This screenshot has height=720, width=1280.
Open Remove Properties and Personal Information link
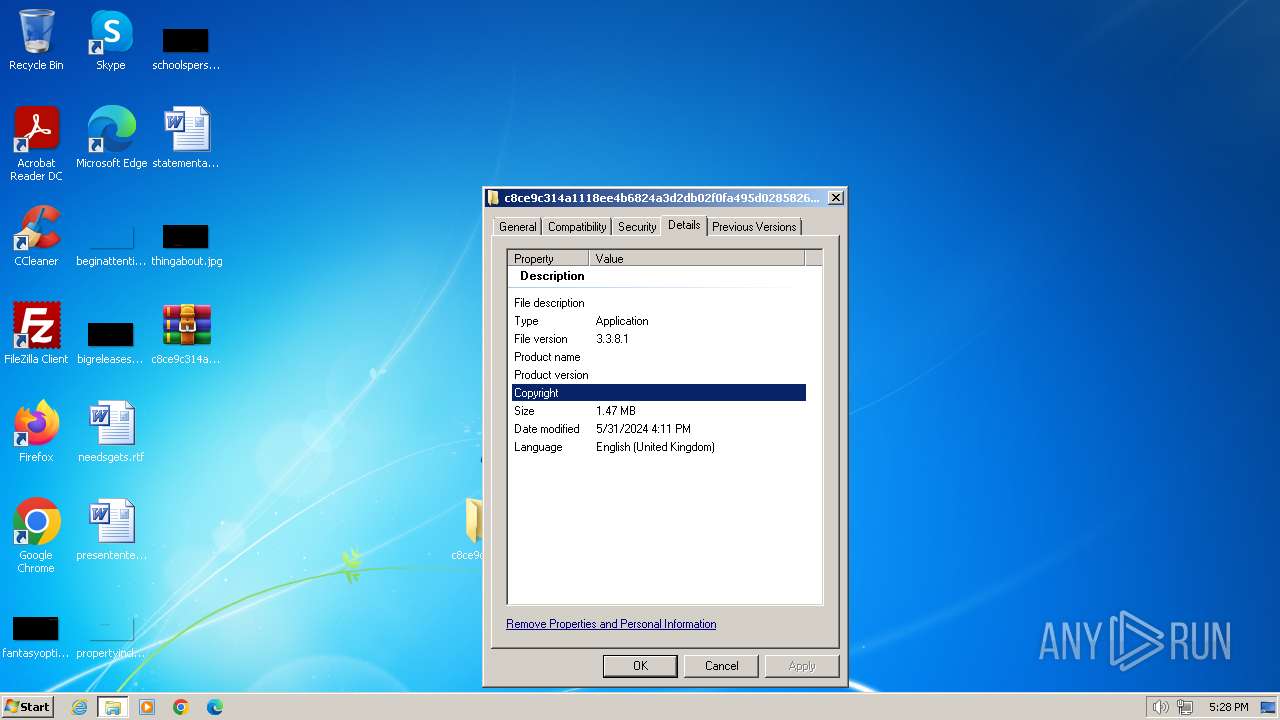(x=611, y=624)
